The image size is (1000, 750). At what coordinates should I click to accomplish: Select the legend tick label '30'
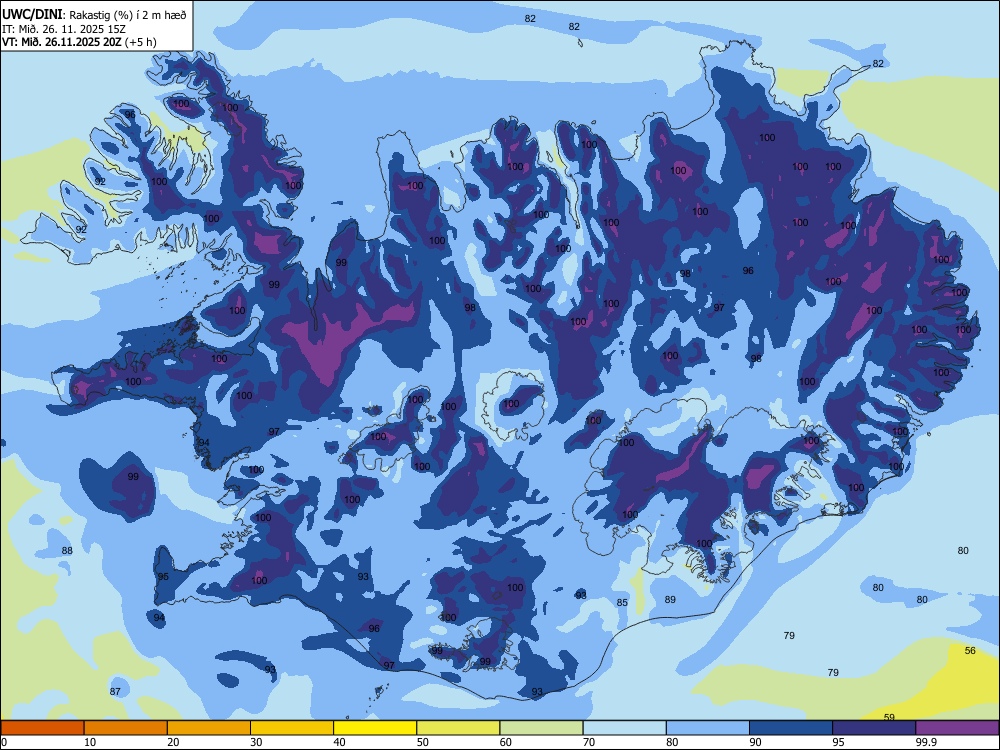click(x=256, y=742)
